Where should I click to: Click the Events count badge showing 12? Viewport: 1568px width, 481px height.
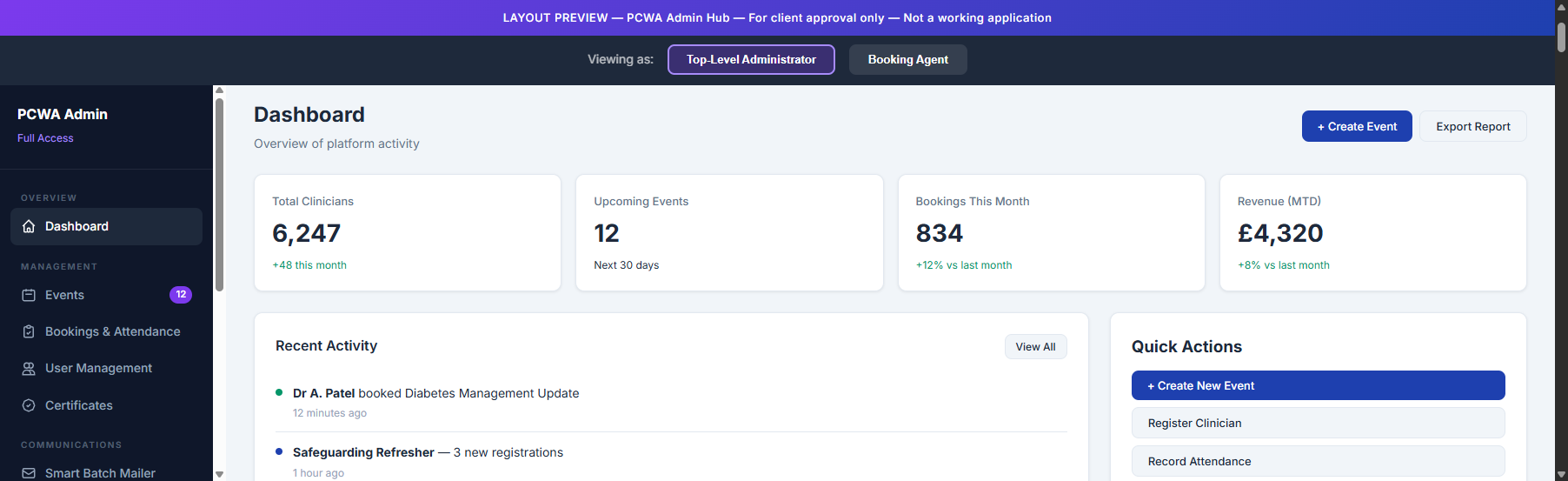click(181, 295)
